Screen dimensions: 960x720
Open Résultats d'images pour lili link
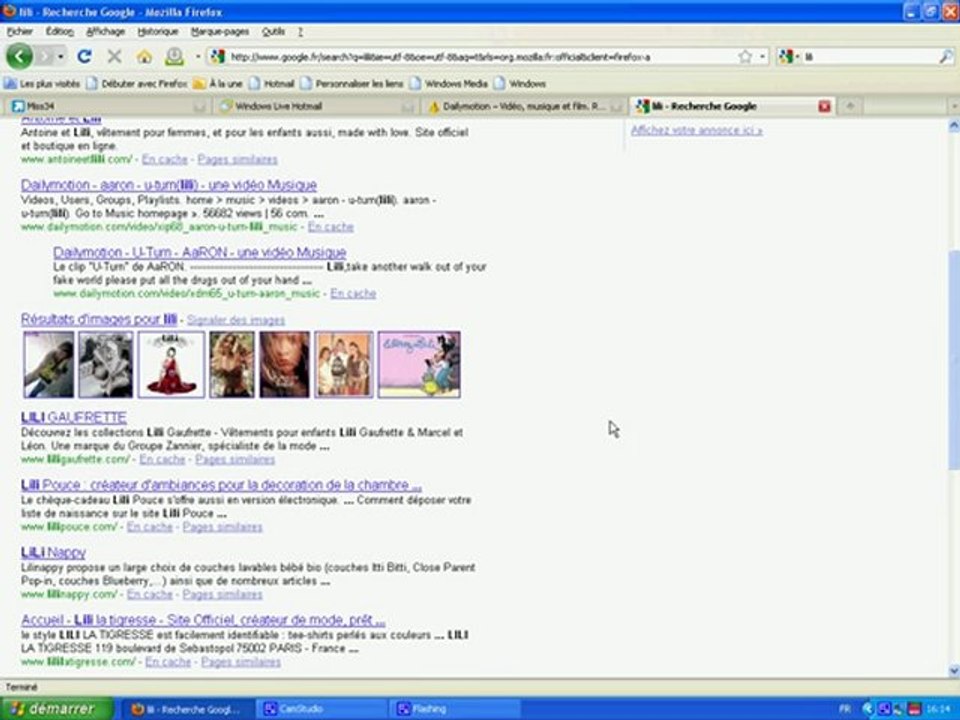(99, 319)
